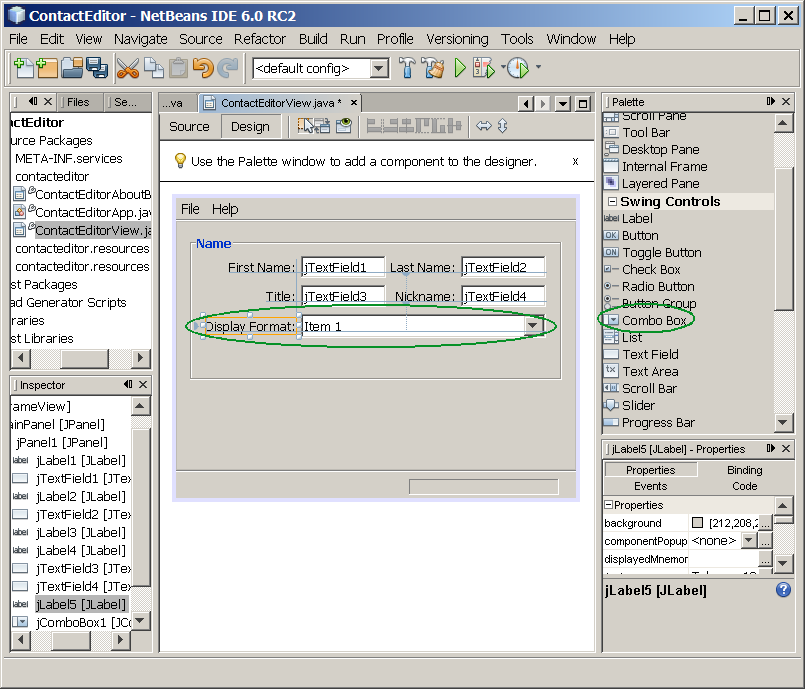This screenshot has height=689, width=805.
Task: Click the Save All toolbar icon
Action: [x=97, y=68]
